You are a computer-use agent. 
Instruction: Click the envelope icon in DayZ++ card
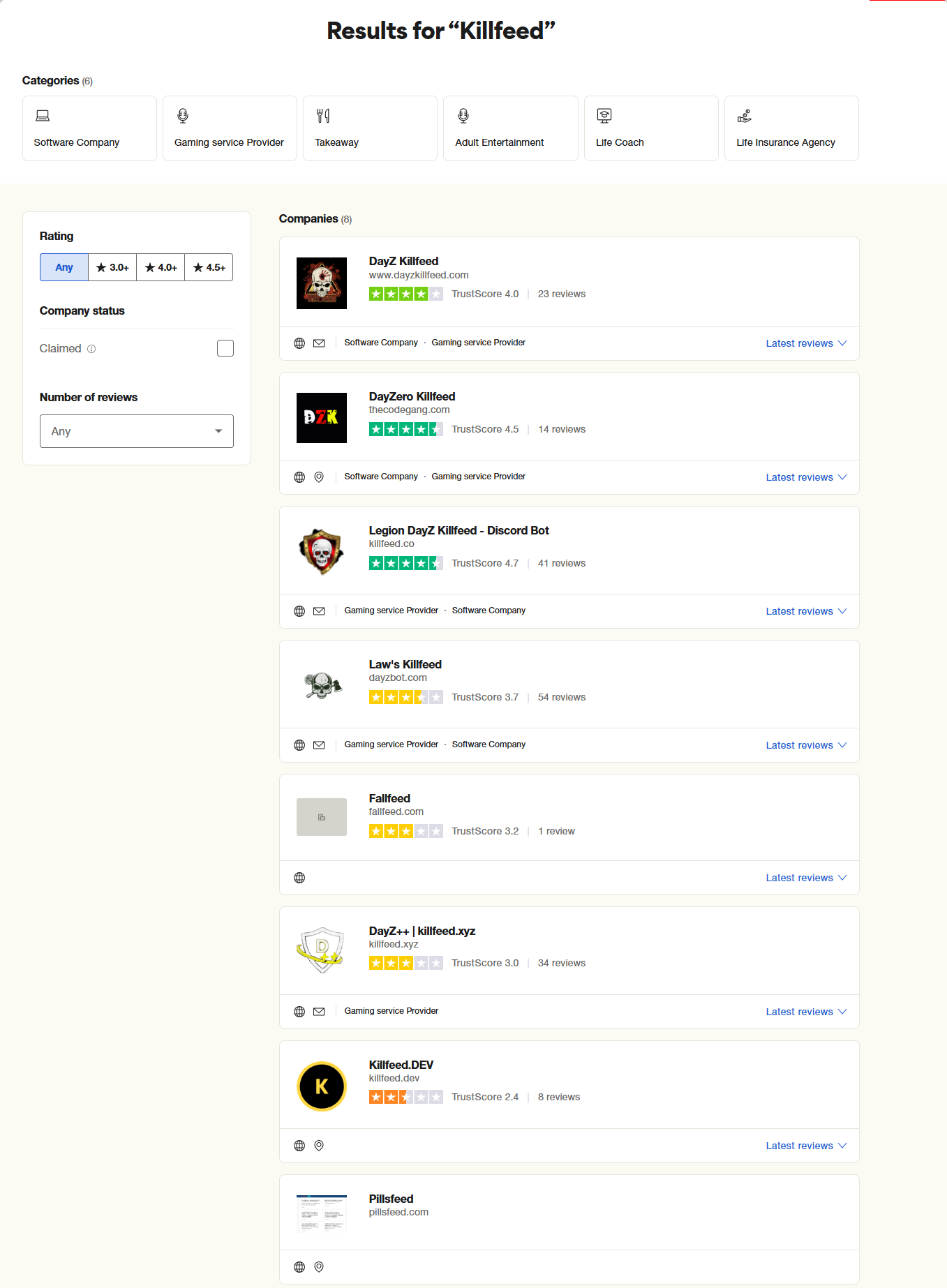click(x=319, y=1012)
